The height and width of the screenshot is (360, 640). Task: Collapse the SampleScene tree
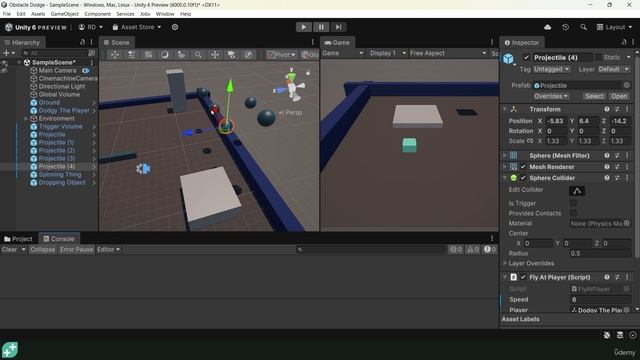[19, 62]
